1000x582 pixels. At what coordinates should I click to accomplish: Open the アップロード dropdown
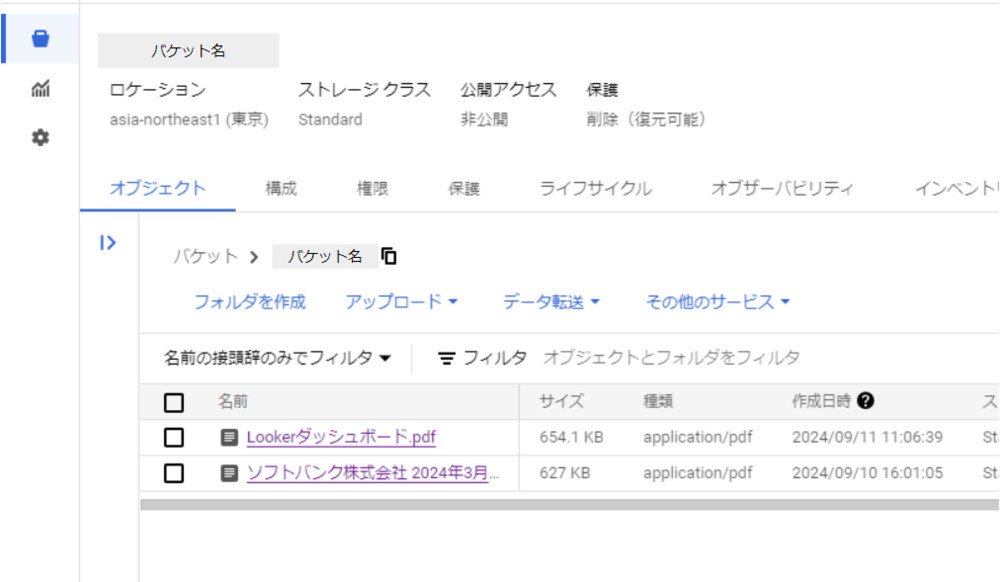(x=397, y=301)
